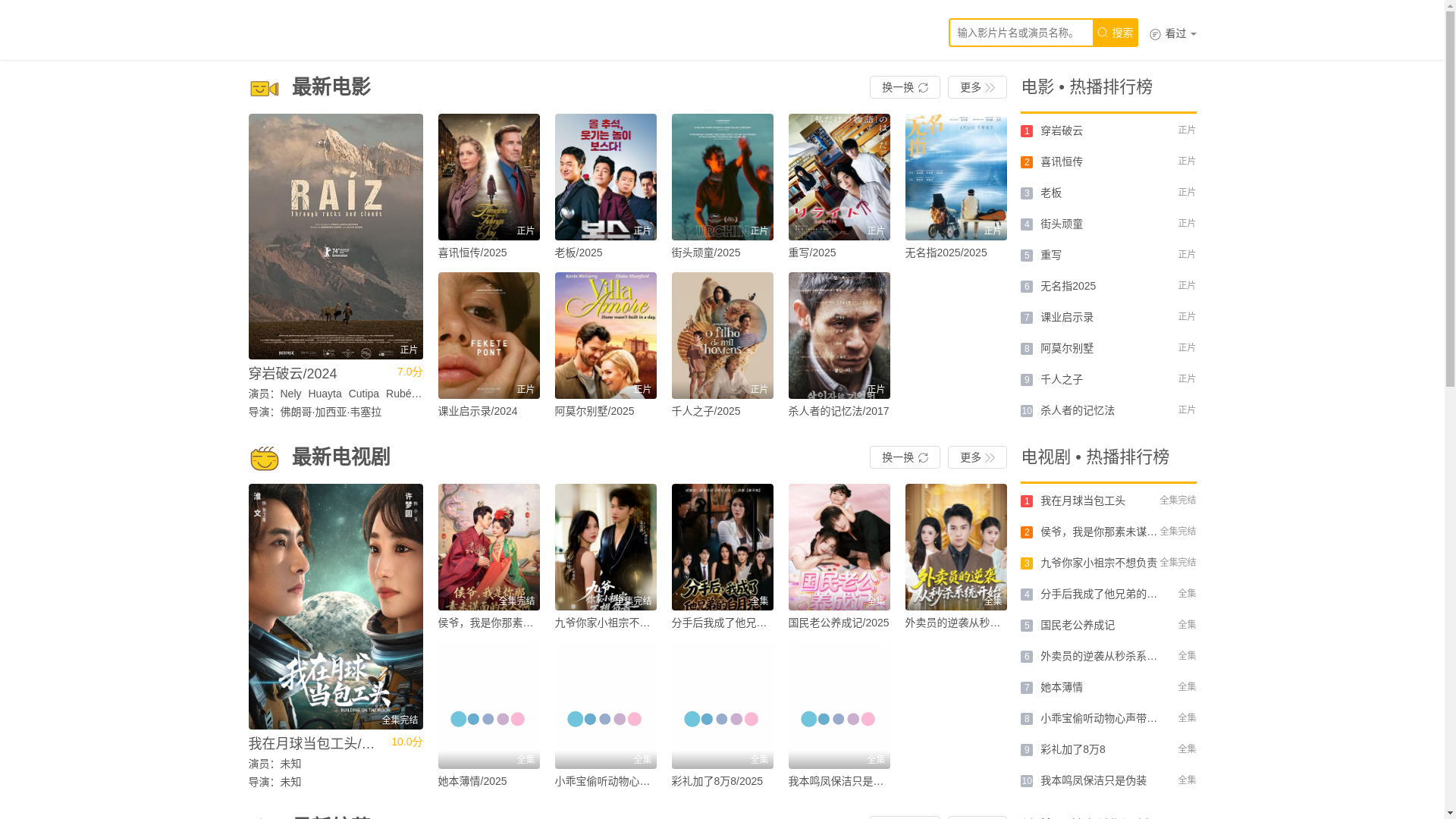This screenshot has height=819, width=1456.
Task: Type in the movie or actor search field
Action: pyautogui.click(x=1020, y=33)
